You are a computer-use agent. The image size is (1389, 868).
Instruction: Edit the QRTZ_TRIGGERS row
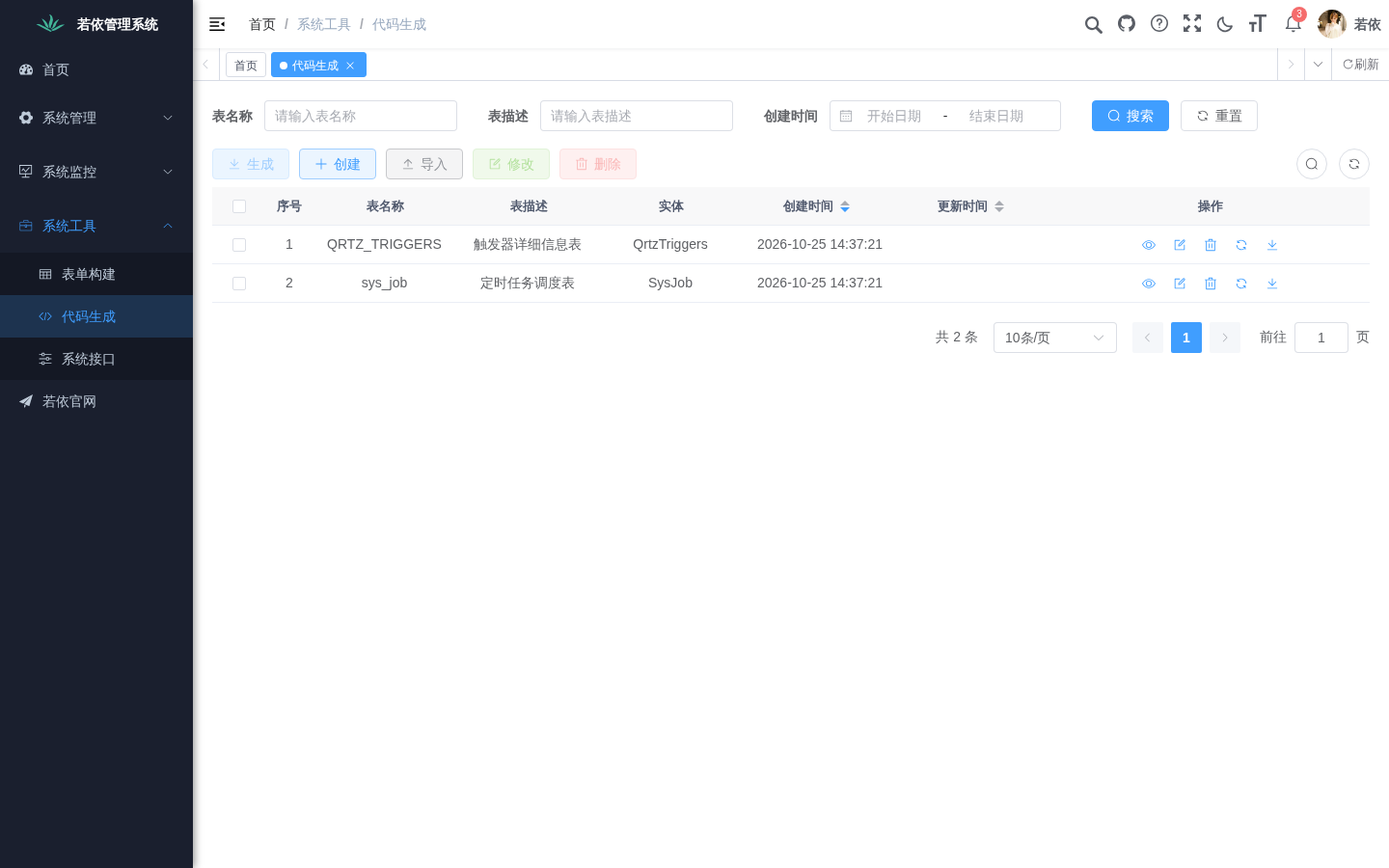coord(1180,245)
